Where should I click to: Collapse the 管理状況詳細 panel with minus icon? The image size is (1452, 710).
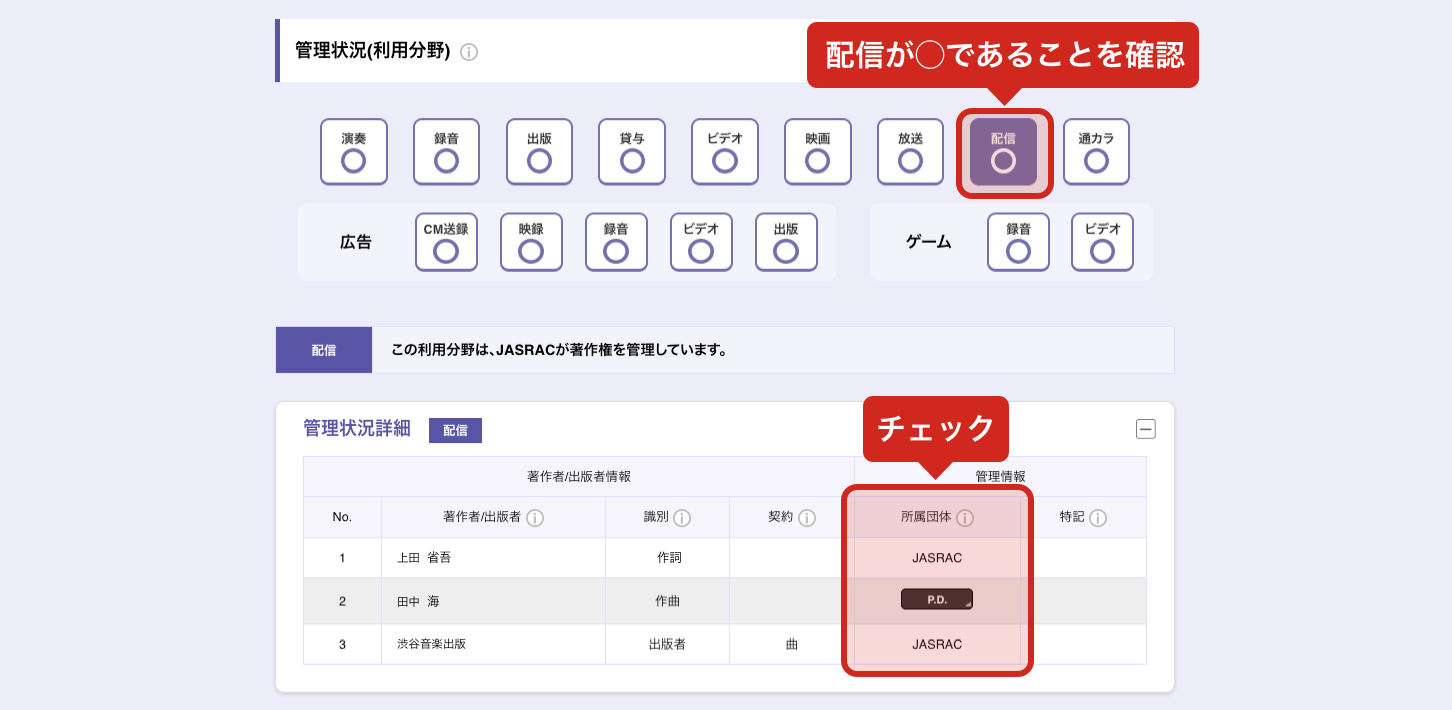(x=1145, y=429)
